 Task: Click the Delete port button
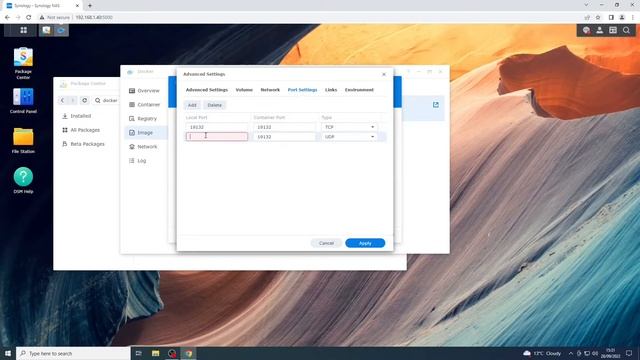pos(214,105)
